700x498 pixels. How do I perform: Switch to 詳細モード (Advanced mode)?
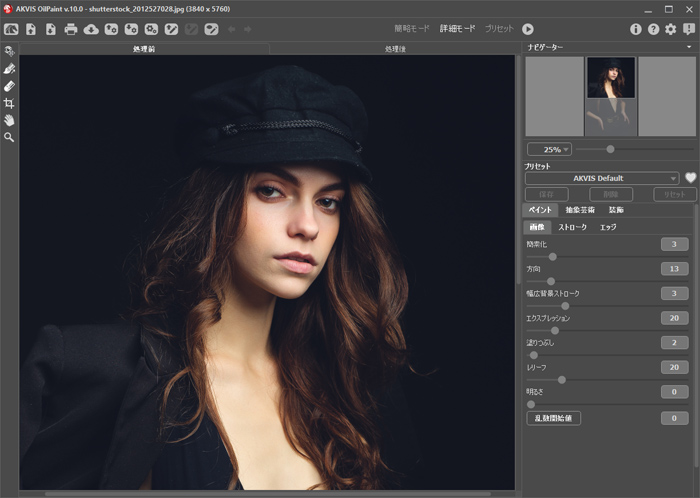point(458,29)
